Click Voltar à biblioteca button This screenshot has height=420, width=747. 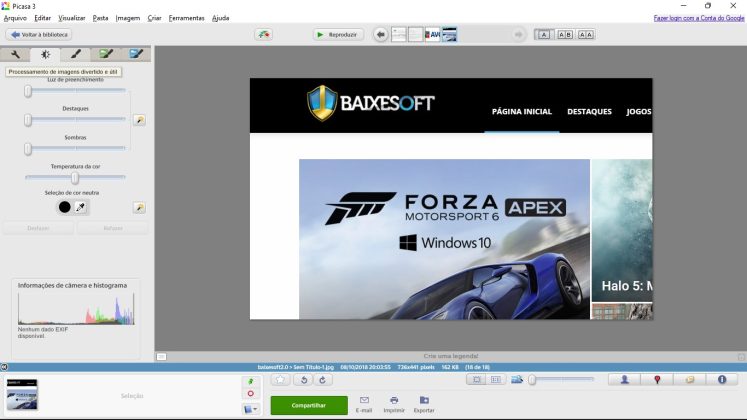(39, 34)
